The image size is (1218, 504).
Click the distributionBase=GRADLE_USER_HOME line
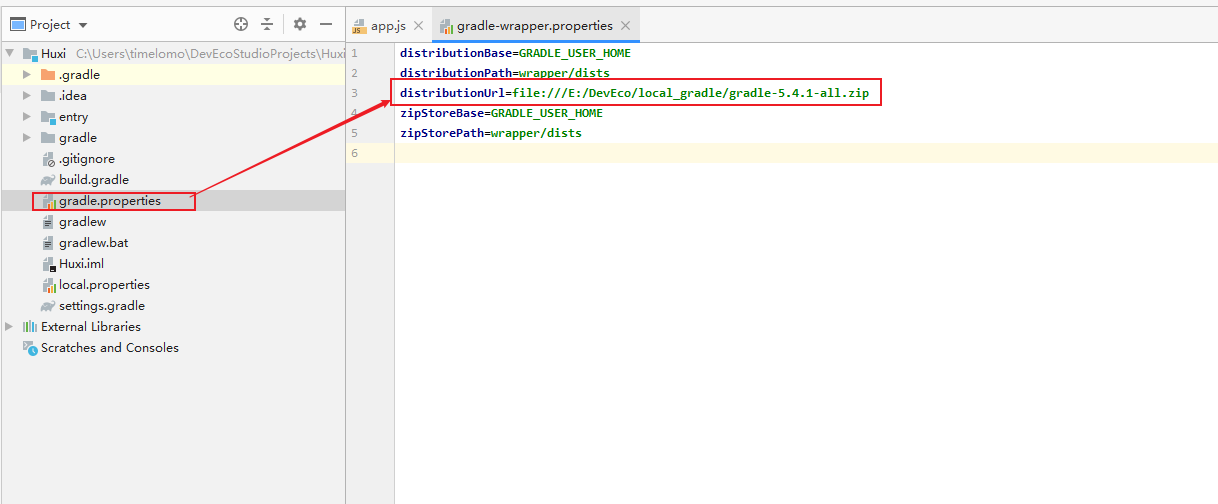[x=515, y=53]
